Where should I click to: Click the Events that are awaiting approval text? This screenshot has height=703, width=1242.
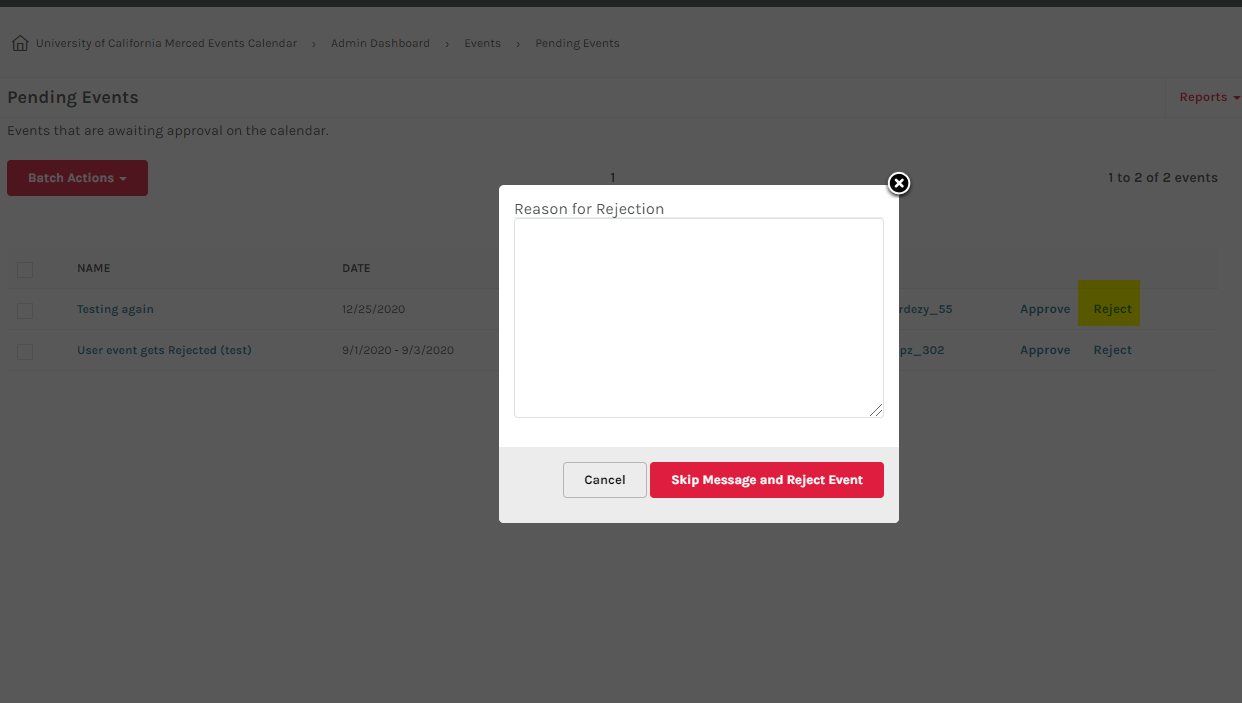point(168,131)
